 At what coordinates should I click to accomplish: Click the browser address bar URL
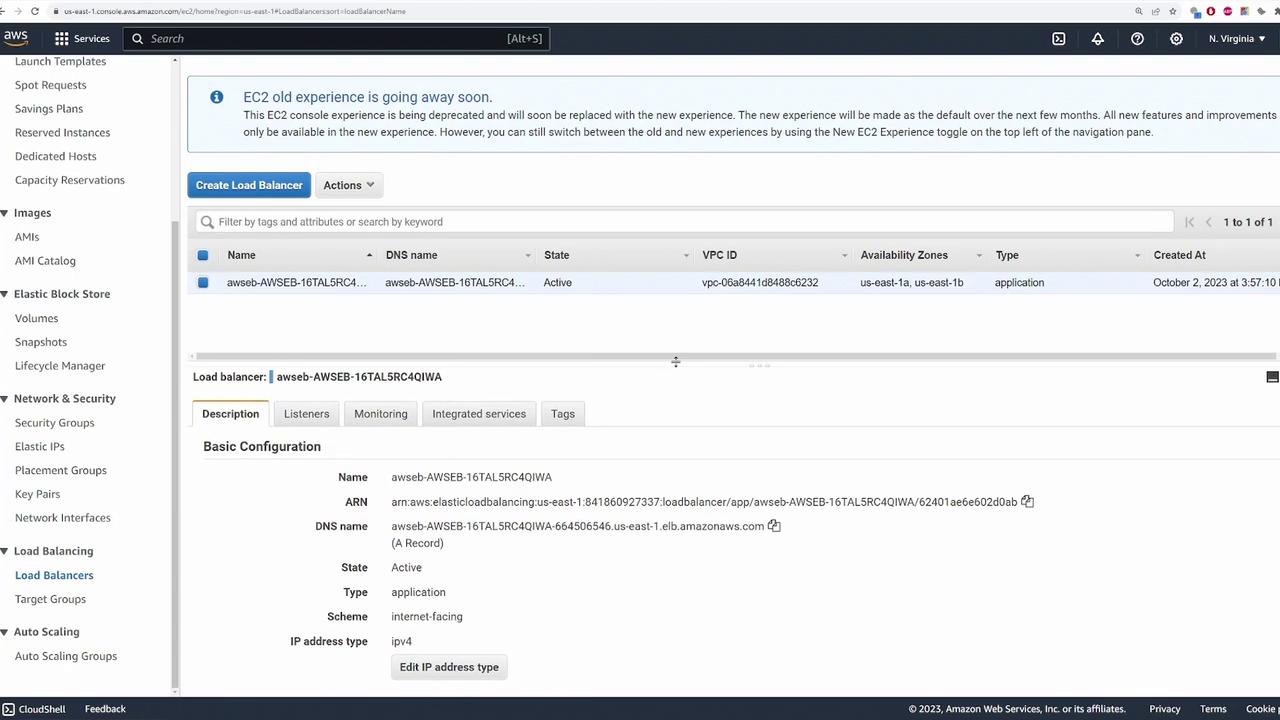[x=234, y=11]
